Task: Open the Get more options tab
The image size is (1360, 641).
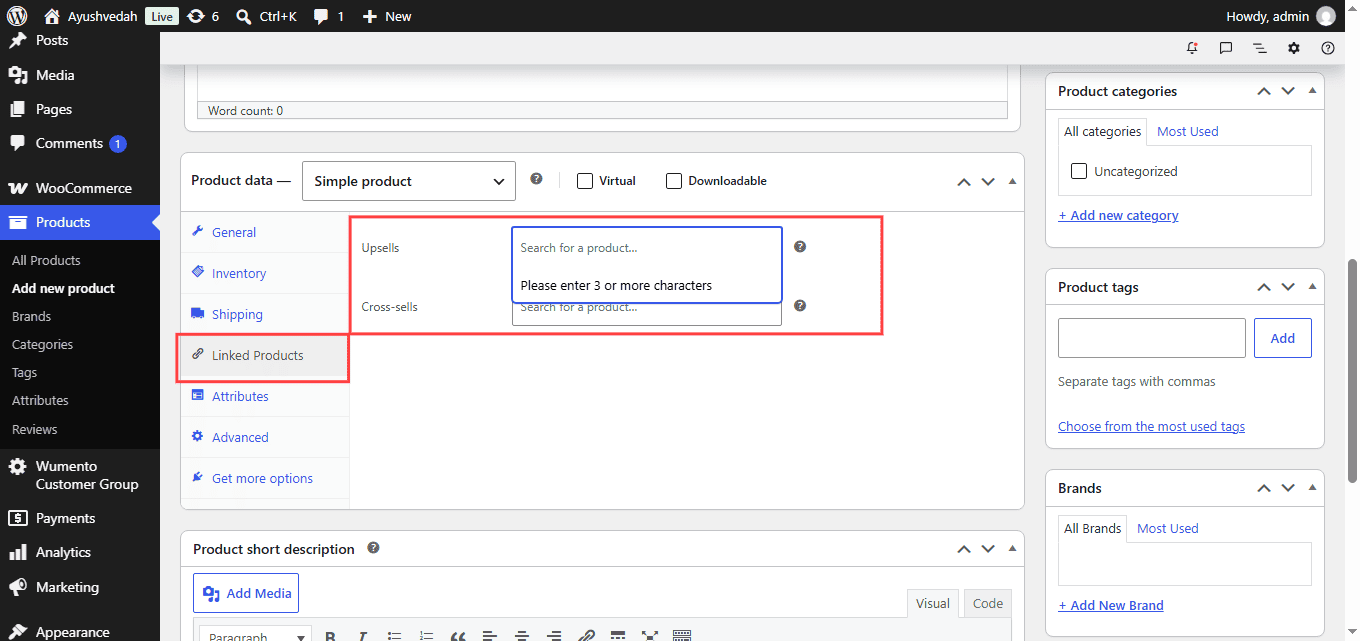Action: [x=265, y=478]
